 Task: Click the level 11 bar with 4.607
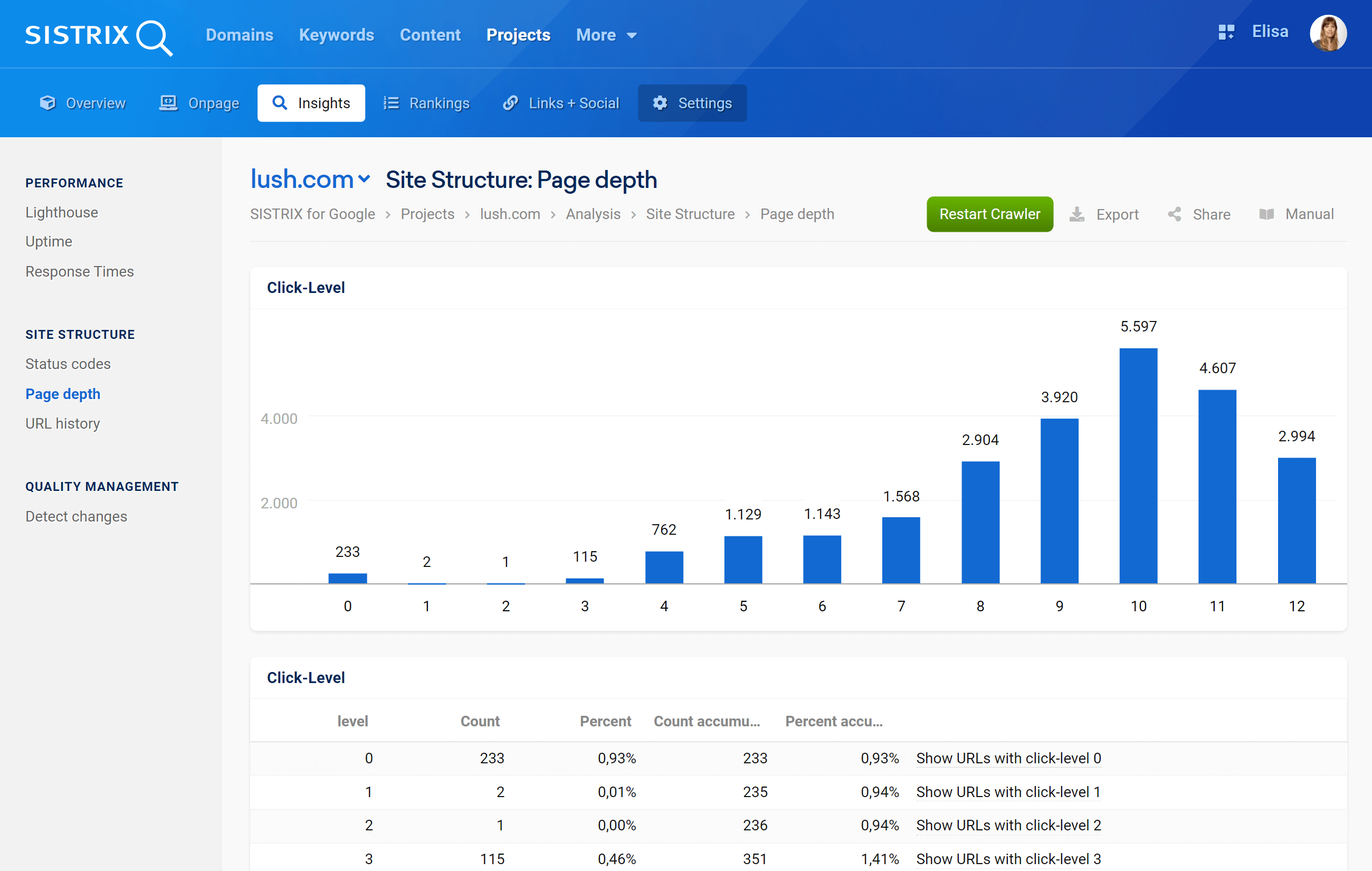1217,486
